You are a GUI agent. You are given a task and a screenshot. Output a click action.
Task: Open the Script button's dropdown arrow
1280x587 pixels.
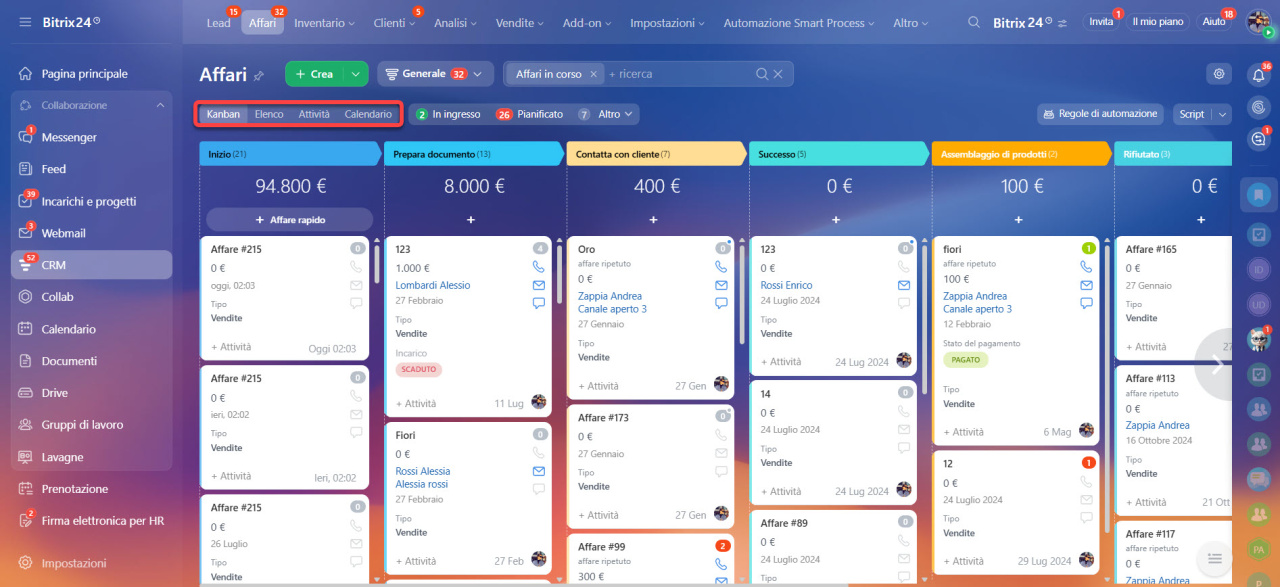pyautogui.click(x=1221, y=114)
